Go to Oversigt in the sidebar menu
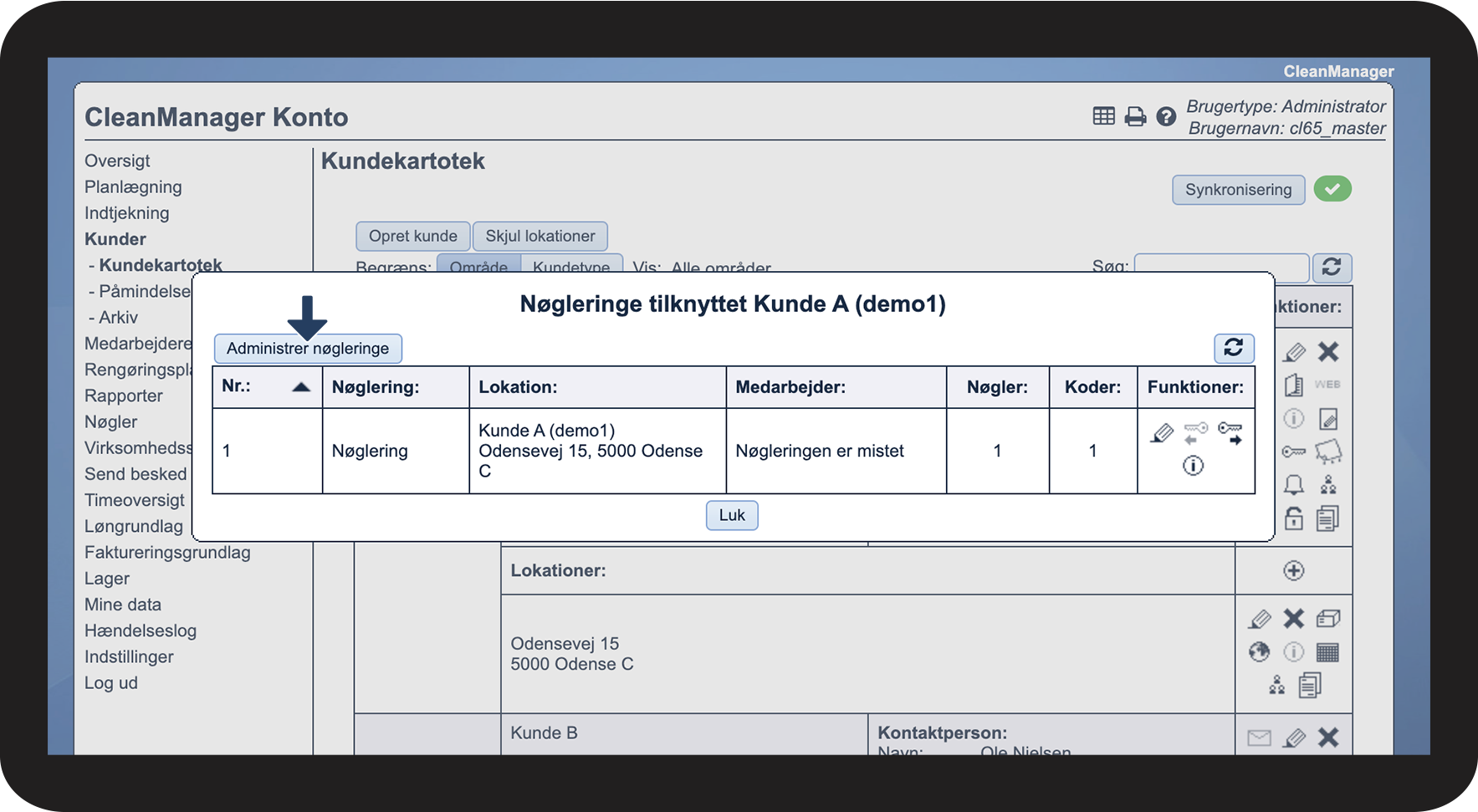 pos(117,161)
